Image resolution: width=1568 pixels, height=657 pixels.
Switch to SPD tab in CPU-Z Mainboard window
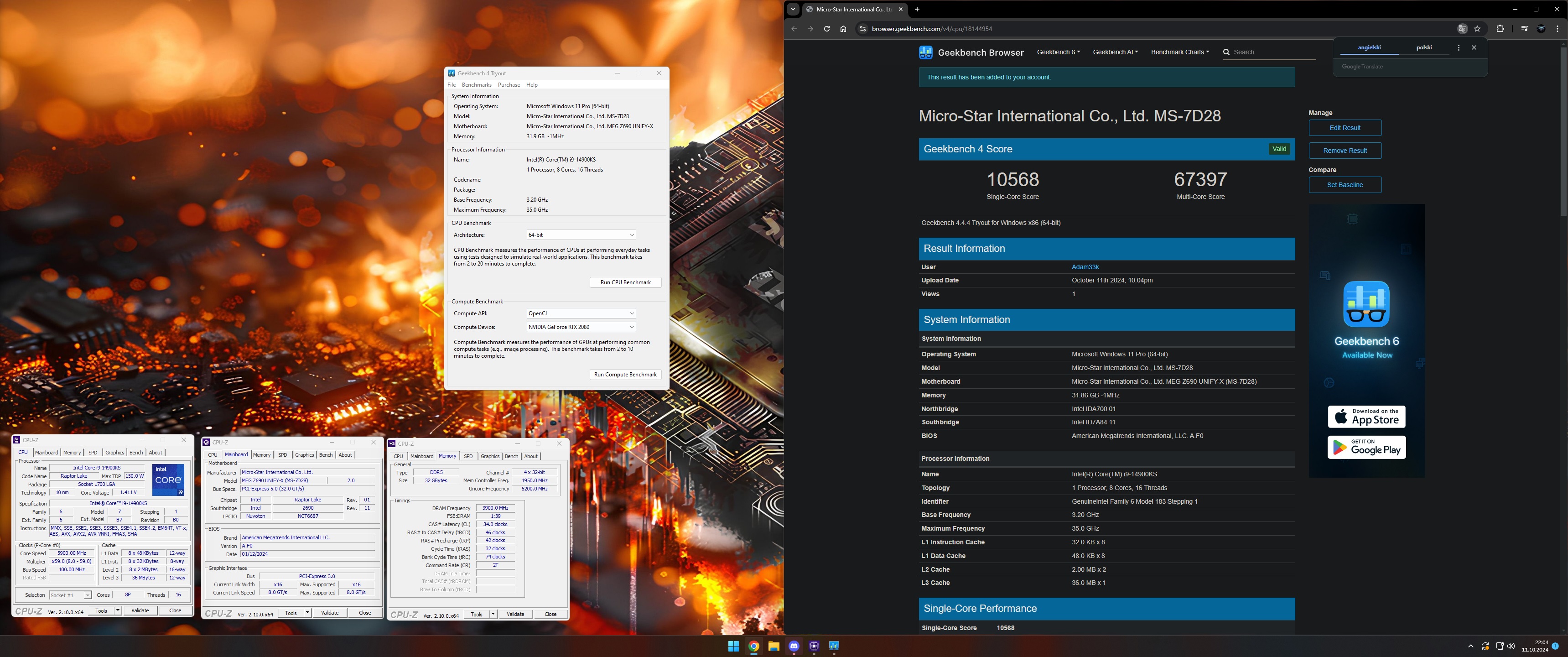pos(282,455)
